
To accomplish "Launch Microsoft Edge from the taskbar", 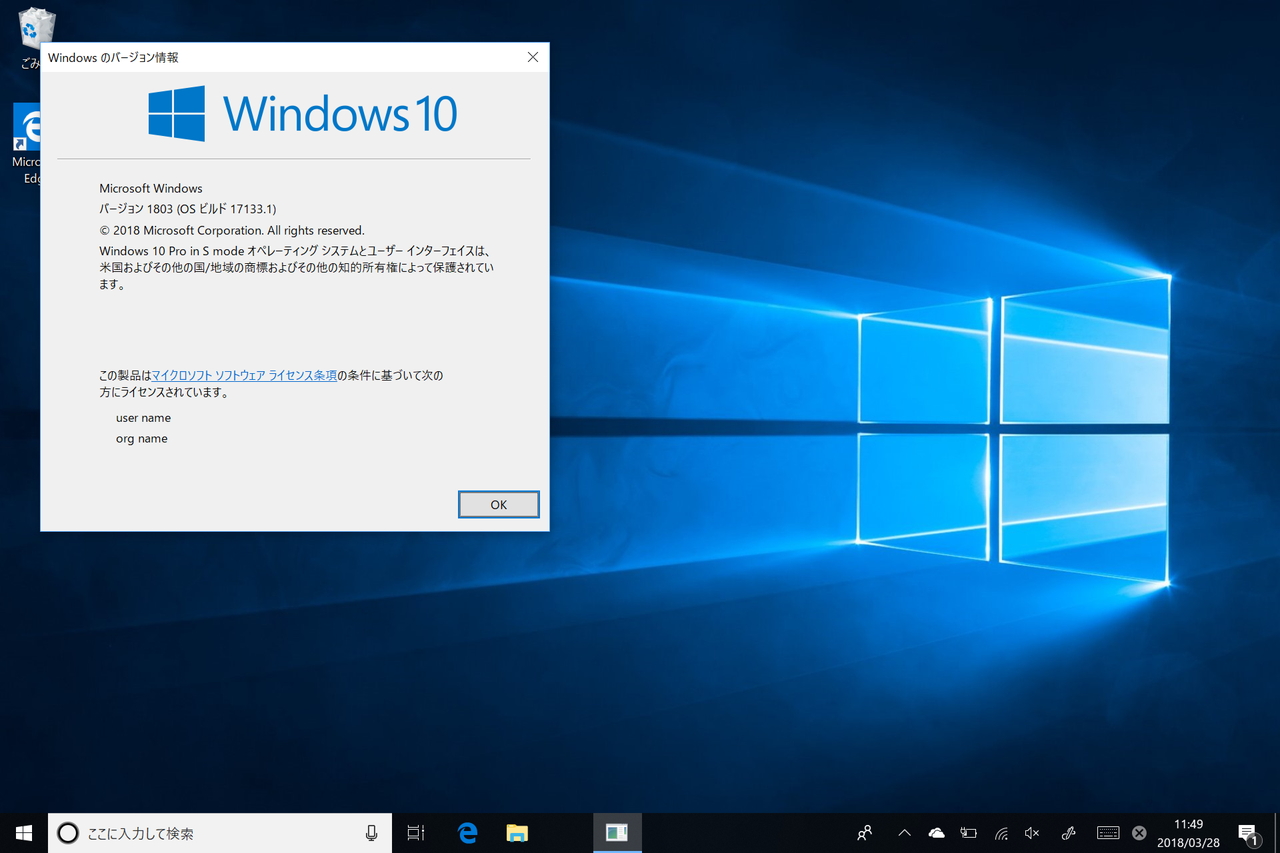I will pyautogui.click(x=466, y=832).
